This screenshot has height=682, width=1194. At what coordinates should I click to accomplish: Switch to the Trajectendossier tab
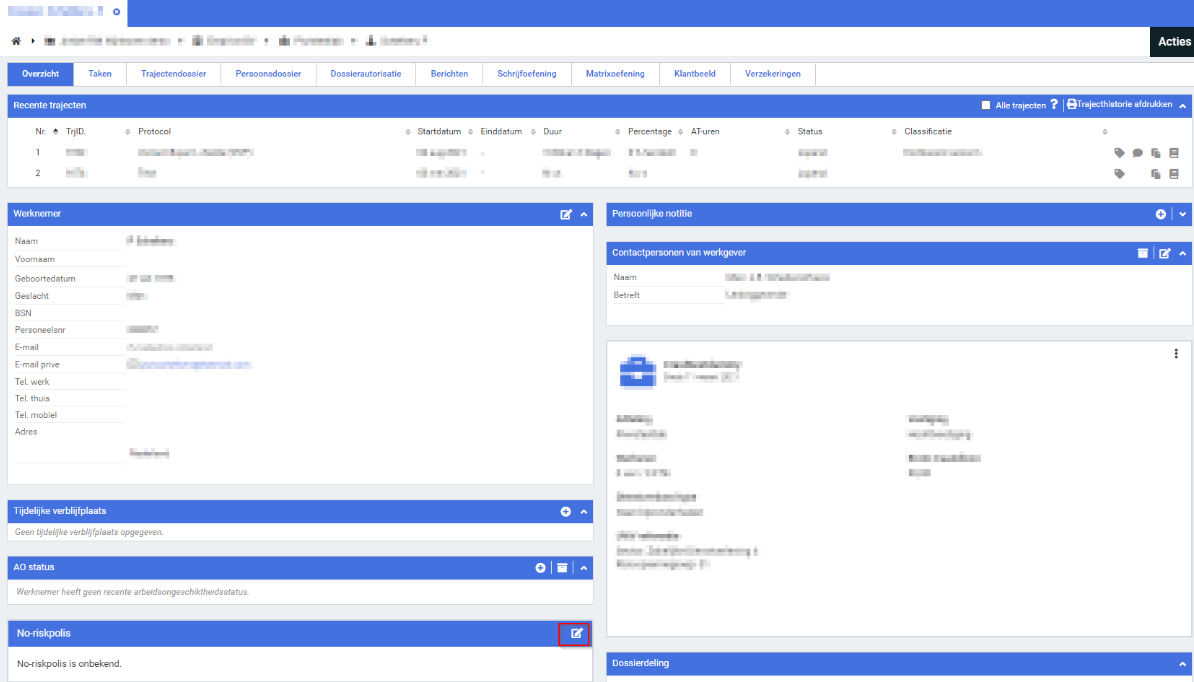pos(173,74)
